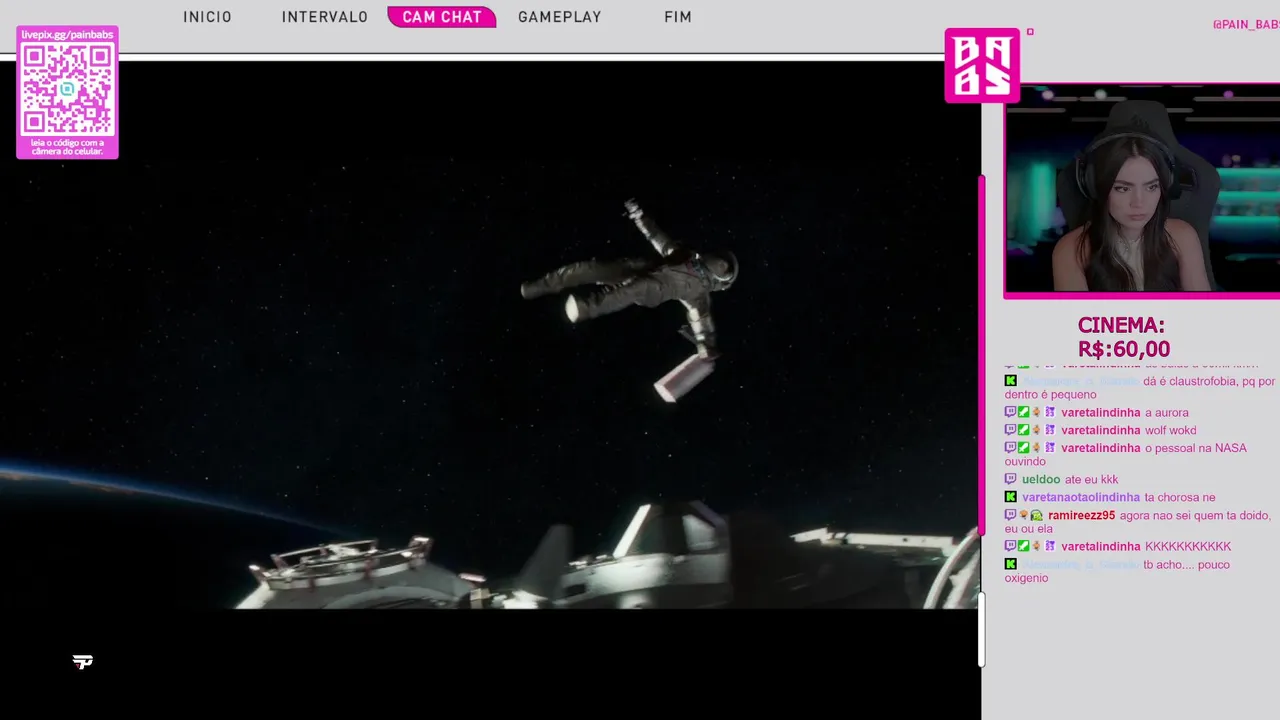This screenshot has height=720, width=1280.
Task: Click the 'R$:60,00' goal amount
Action: pos(1124,350)
